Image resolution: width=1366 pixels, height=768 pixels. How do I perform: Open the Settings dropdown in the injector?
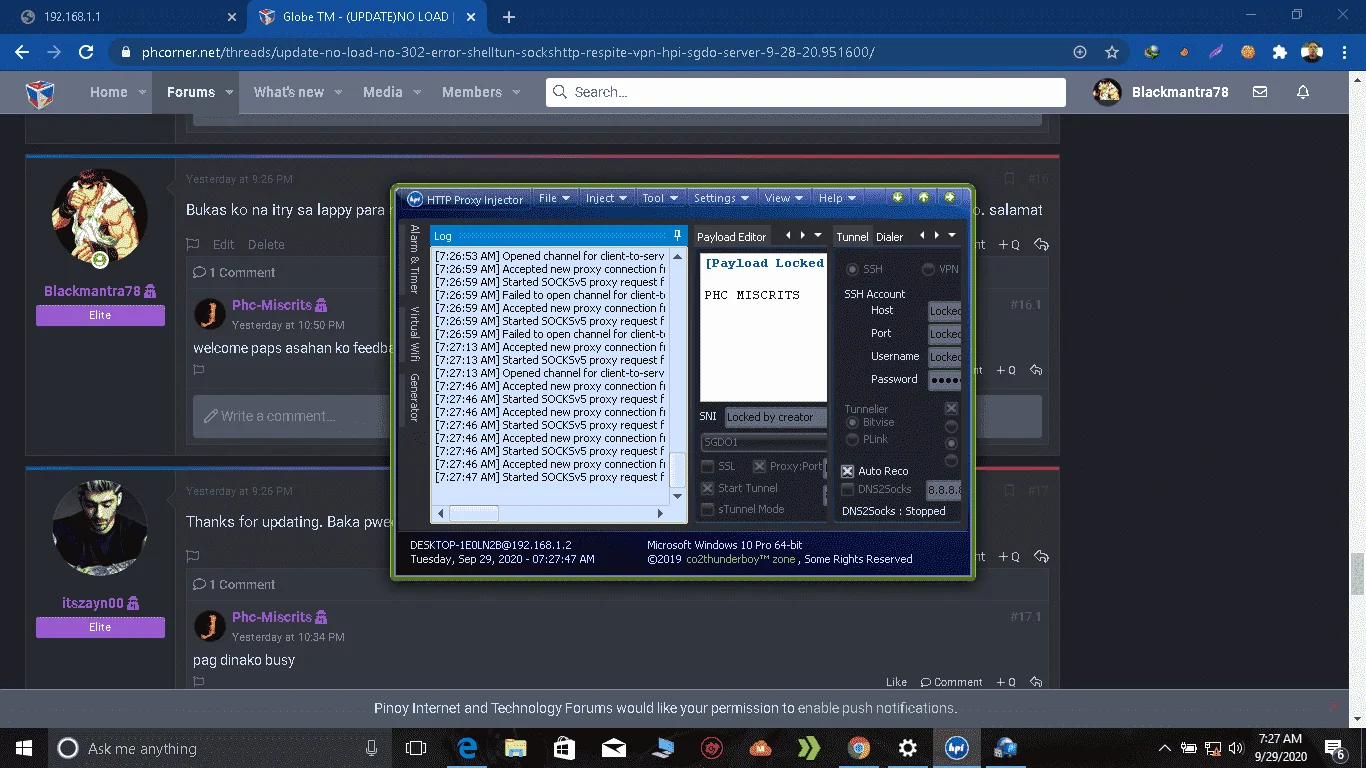point(722,198)
